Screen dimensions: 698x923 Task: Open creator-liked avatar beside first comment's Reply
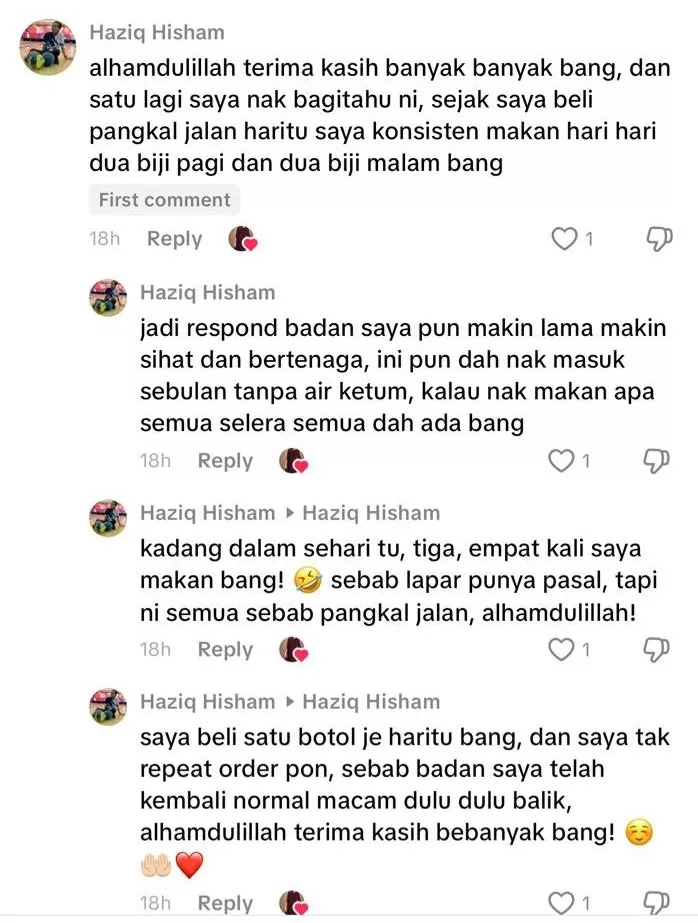[x=242, y=239]
